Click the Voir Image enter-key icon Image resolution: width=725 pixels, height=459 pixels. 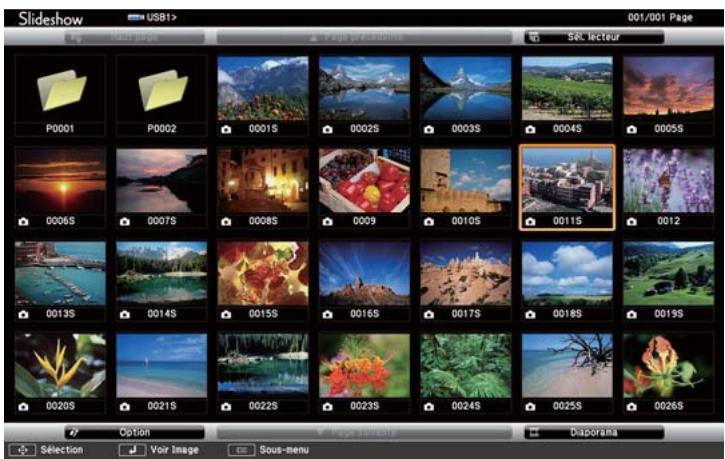point(132,450)
